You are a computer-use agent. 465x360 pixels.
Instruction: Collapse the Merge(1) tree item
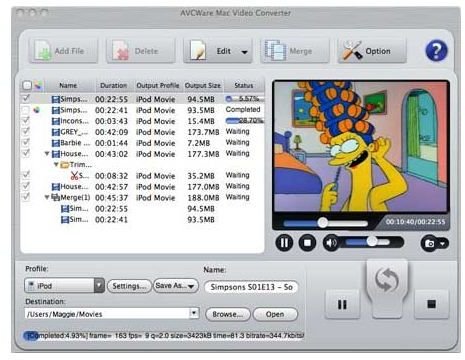tap(47, 197)
